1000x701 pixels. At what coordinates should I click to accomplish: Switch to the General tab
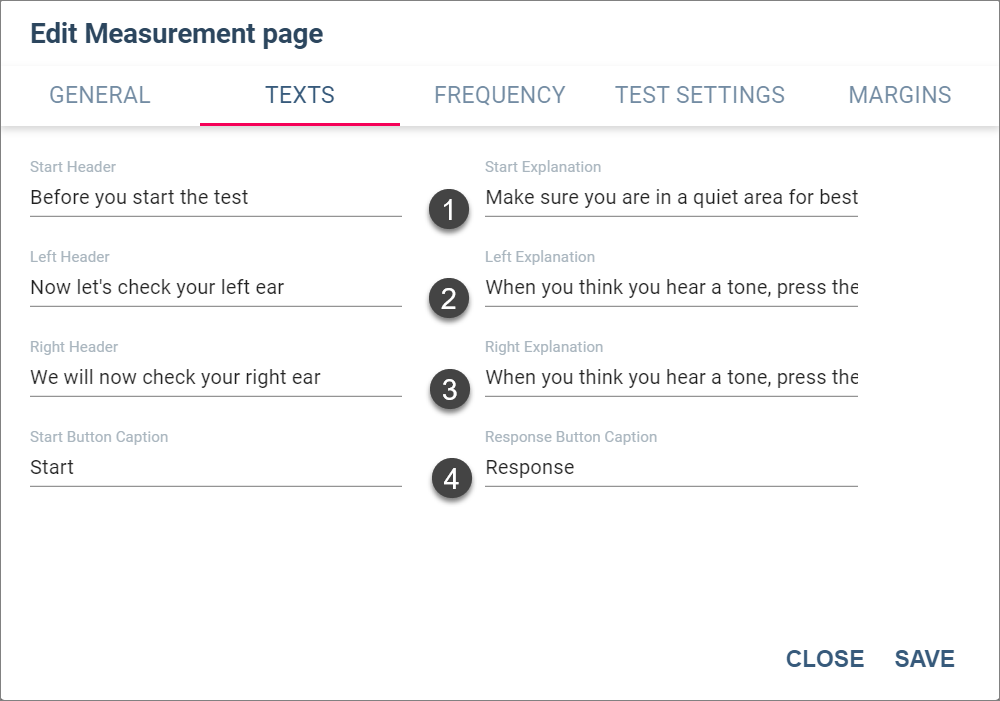point(100,95)
